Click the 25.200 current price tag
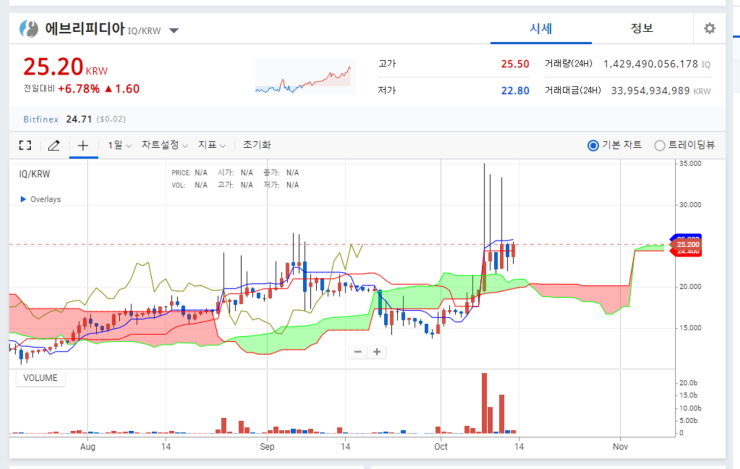The width and height of the screenshot is (740, 469). tap(687, 244)
